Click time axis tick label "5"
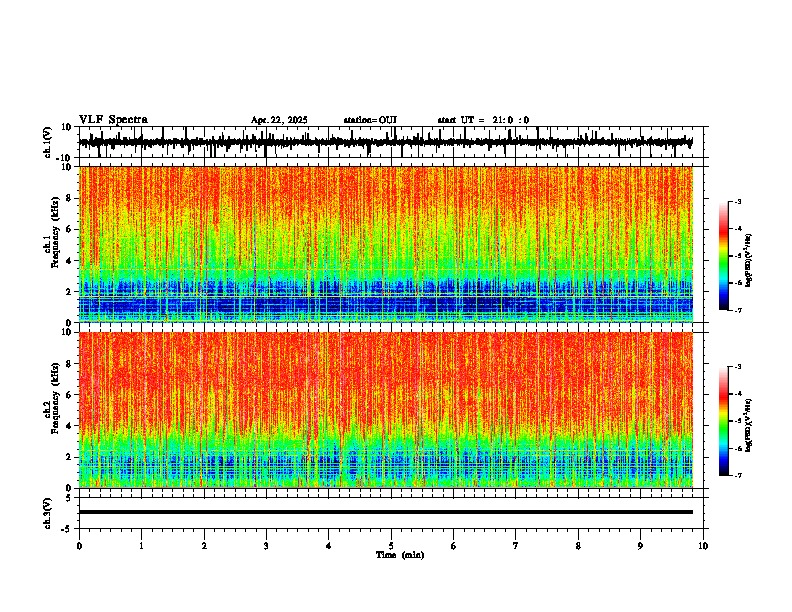The width and height of the screenshot is (792, 612). pyautogui.click(x=391, y=546)
